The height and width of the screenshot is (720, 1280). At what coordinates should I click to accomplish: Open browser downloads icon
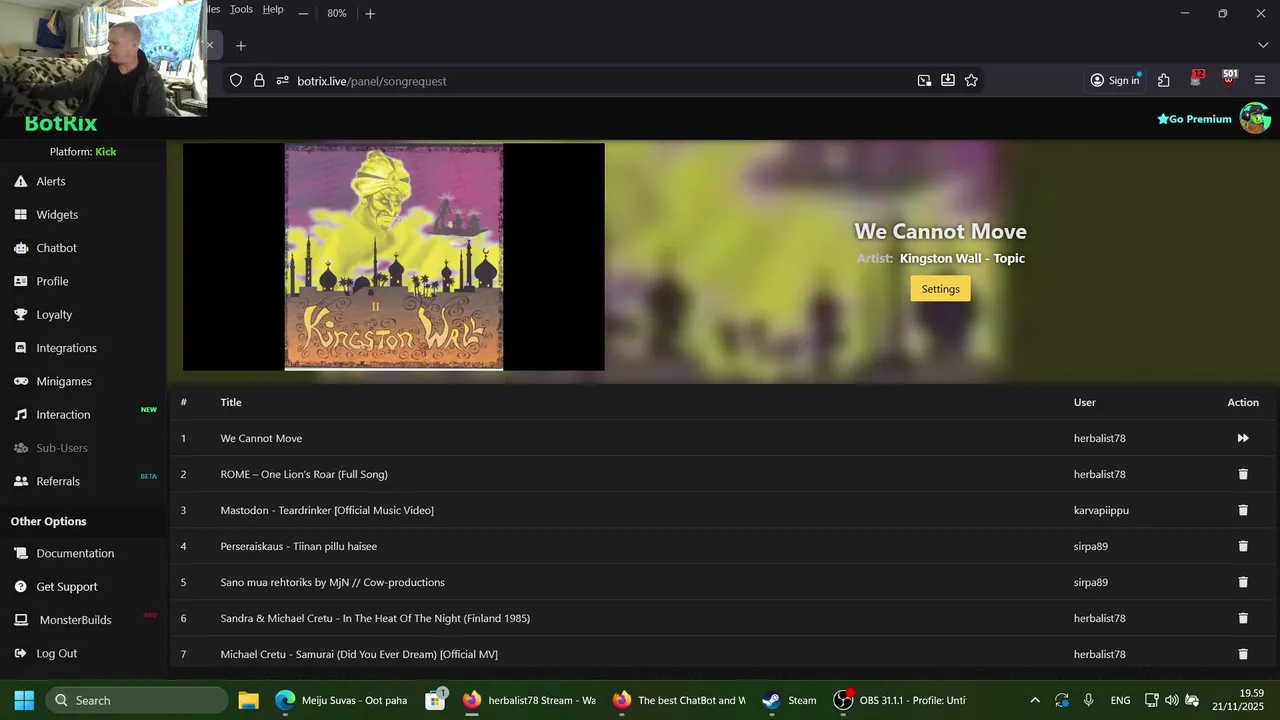pos(947,81)
